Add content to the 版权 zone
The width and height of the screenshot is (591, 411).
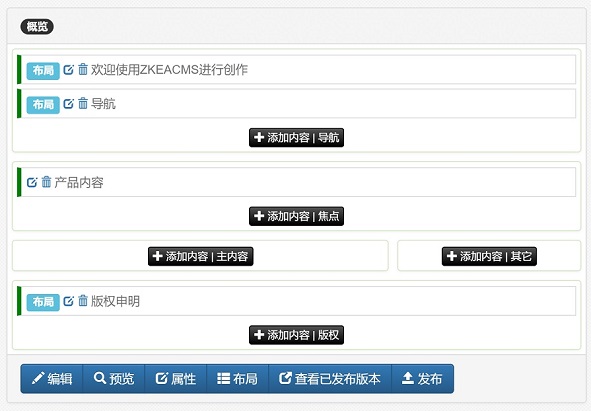pyautogui.click(x=296, y=335)
